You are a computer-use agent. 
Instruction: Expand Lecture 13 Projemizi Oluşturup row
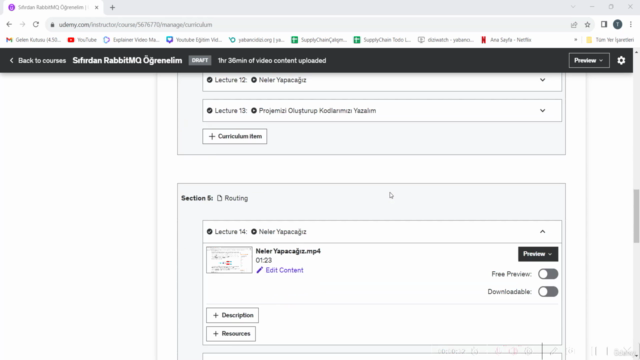[542, 110]
